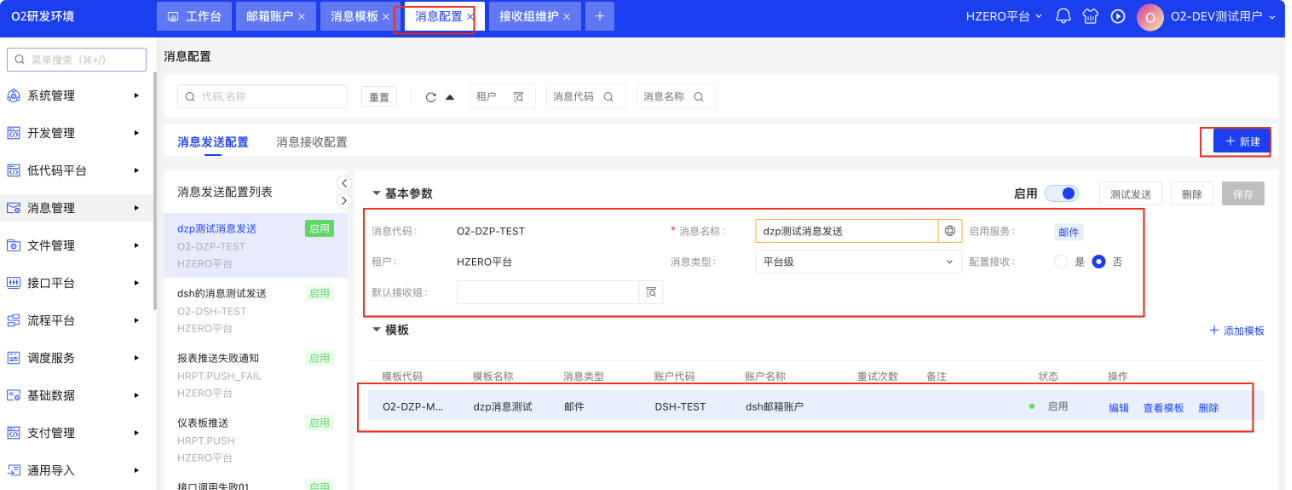Image resolution: width=1292 pixels, height=490 pixels.
Task: Select 否 for 配置接收
Action: pyautogui.click(x=1099, y=262)
